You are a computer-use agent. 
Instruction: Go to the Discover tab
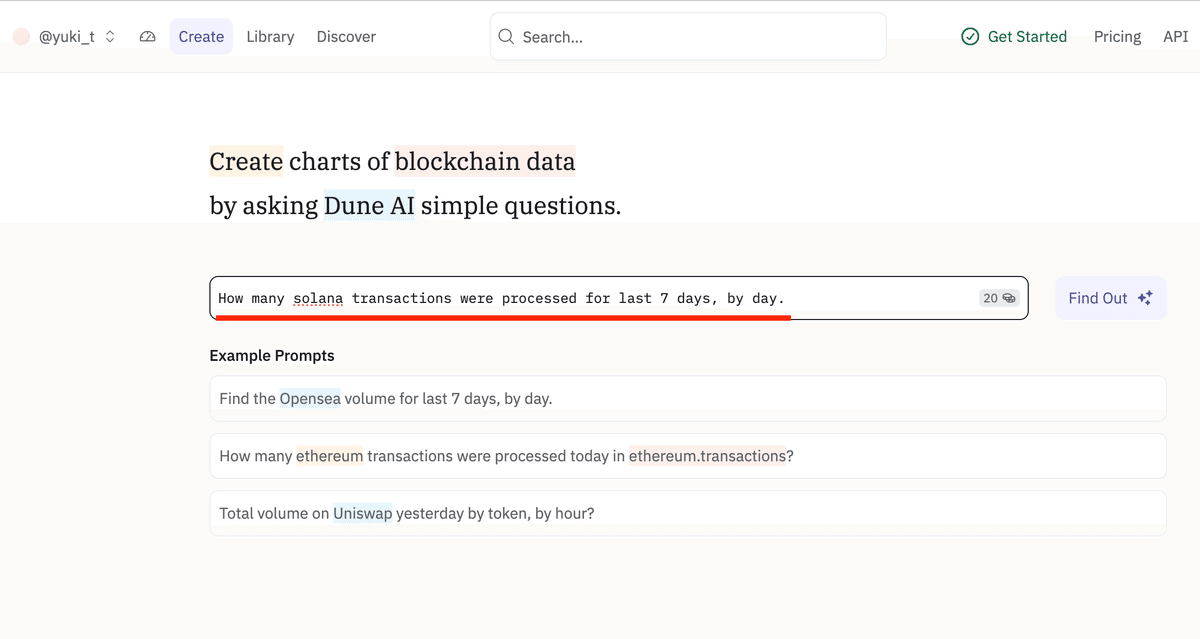[346, 36]
